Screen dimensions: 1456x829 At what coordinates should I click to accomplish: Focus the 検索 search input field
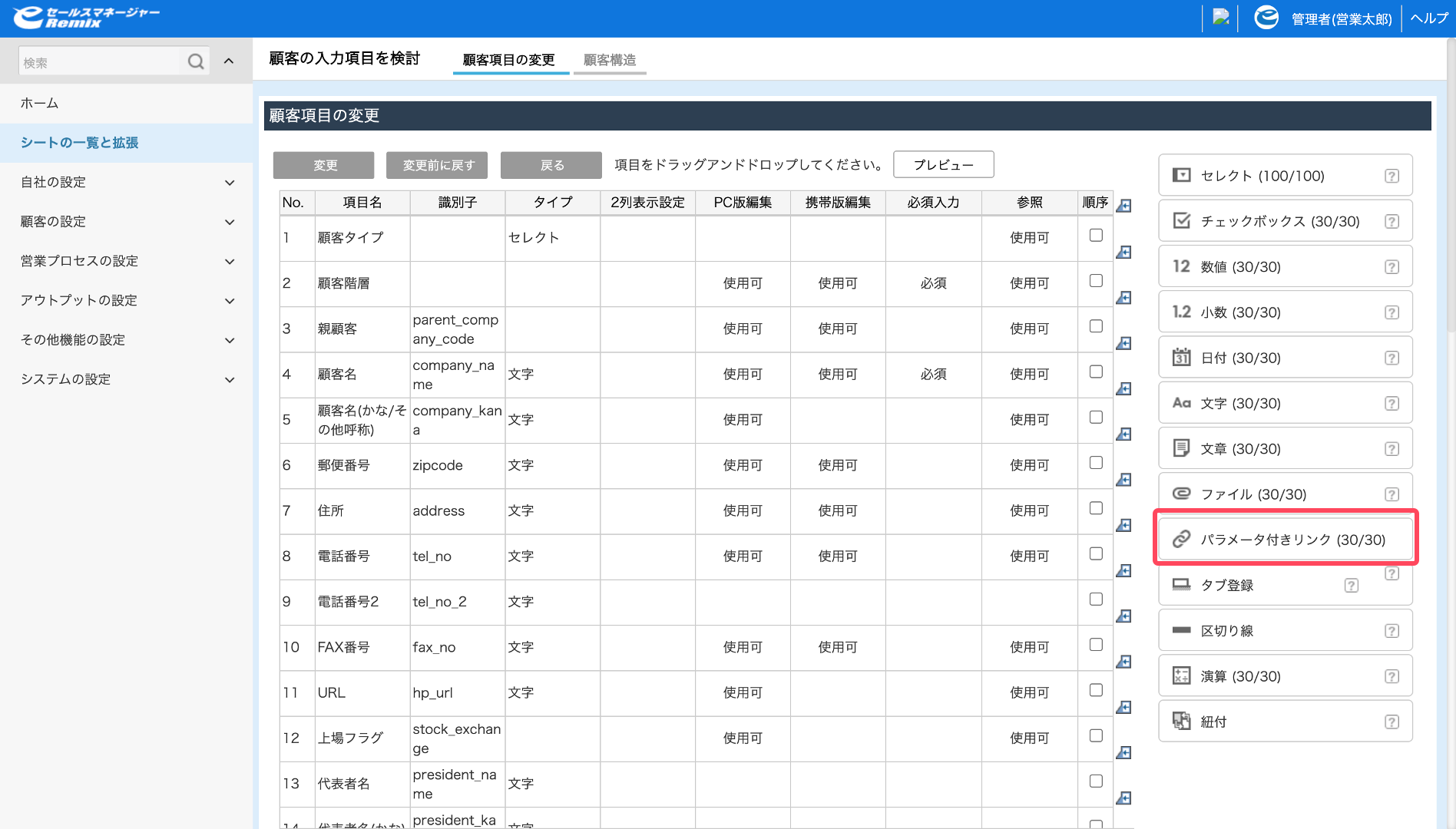coord(100,62)
